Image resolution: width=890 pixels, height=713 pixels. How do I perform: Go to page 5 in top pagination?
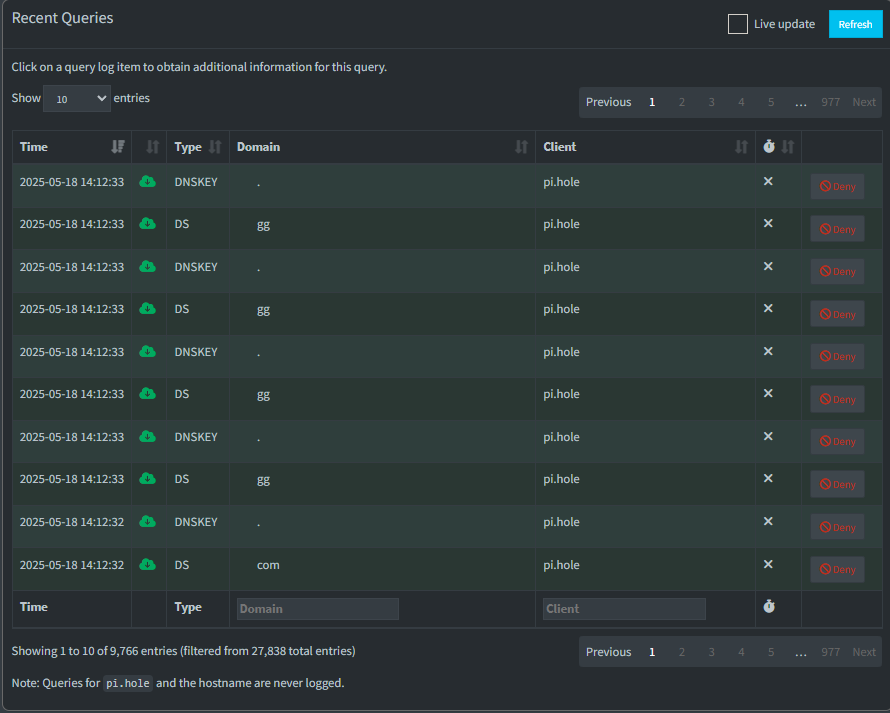click(771, 102)
